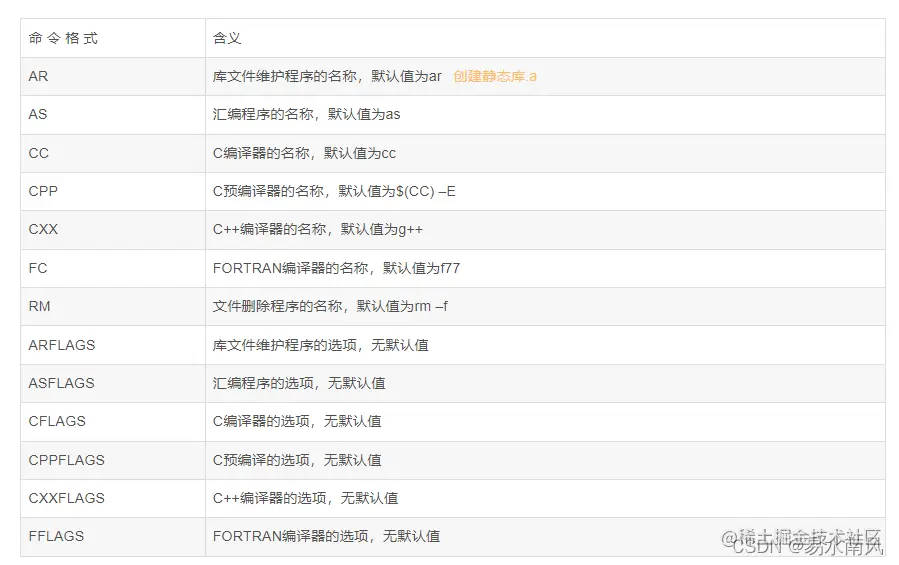Screen dimensions: 899x565
Task: Click 'C编译器的选项，无默认值' text
Action: click(297, 422)
